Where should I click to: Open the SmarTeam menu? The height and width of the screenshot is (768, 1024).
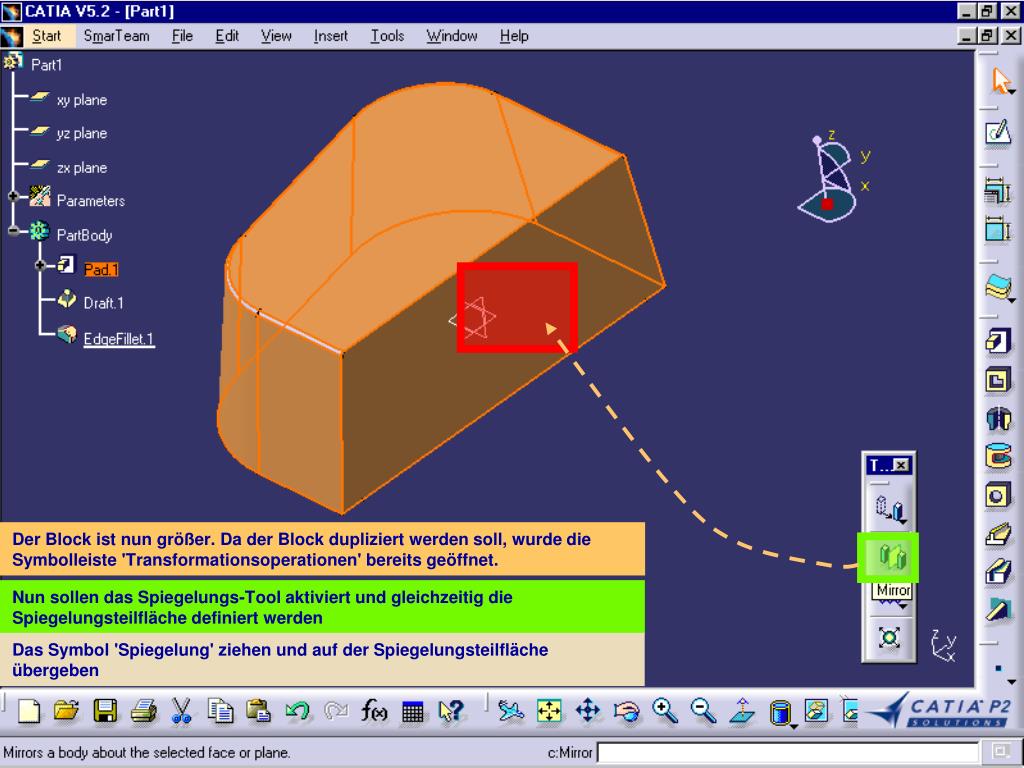pos(116,36)
